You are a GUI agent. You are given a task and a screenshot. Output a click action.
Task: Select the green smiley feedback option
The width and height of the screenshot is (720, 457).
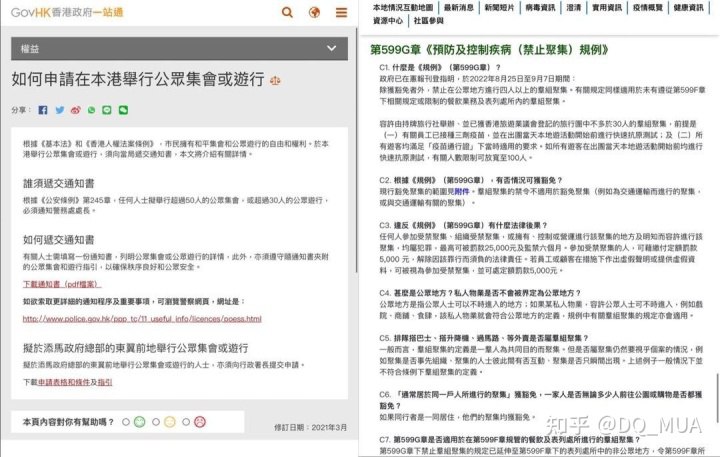[139, 421]
